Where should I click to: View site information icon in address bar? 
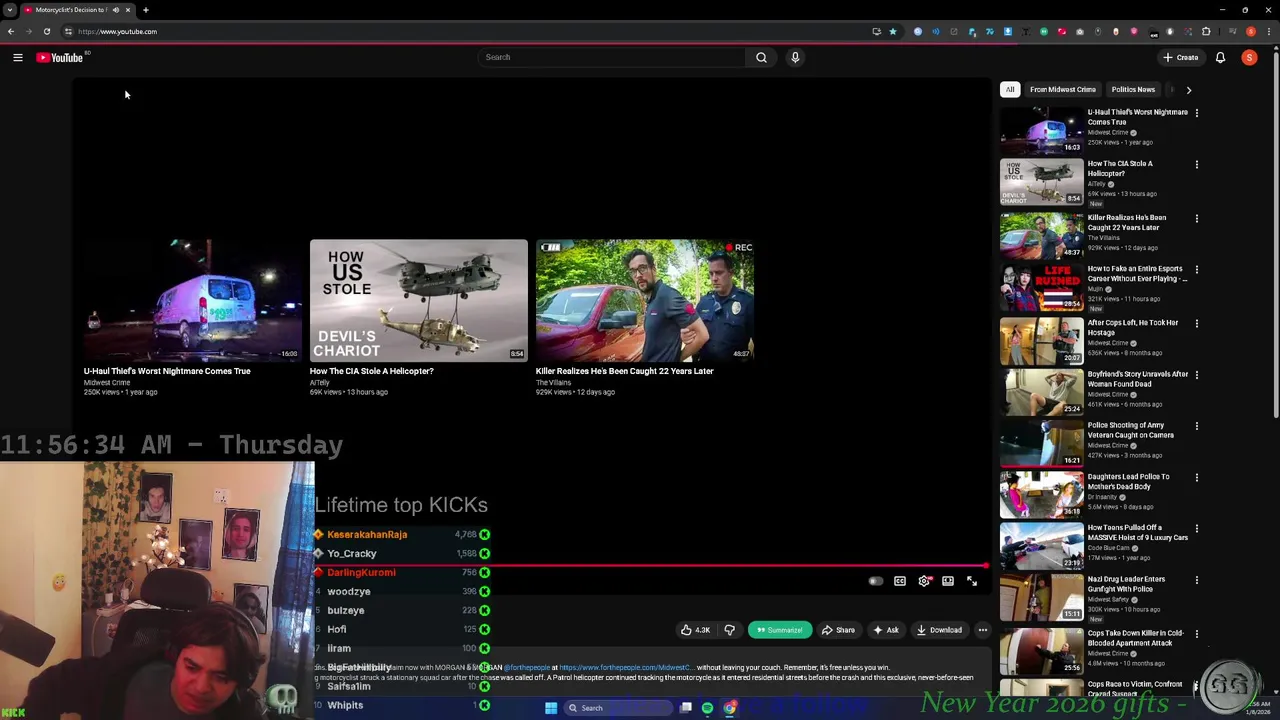pyautogui.click(x=68, y=32)
